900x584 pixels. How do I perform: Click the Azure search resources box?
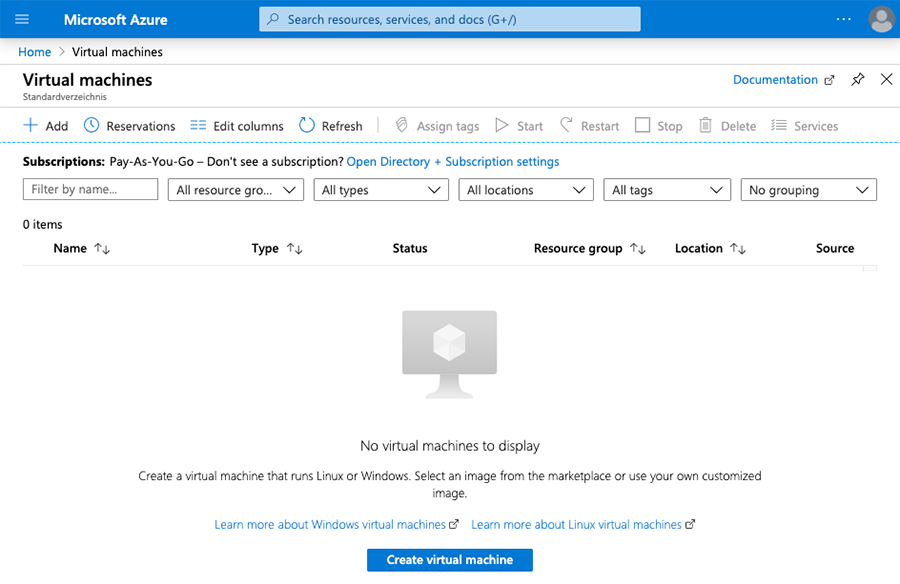[450, 19]
